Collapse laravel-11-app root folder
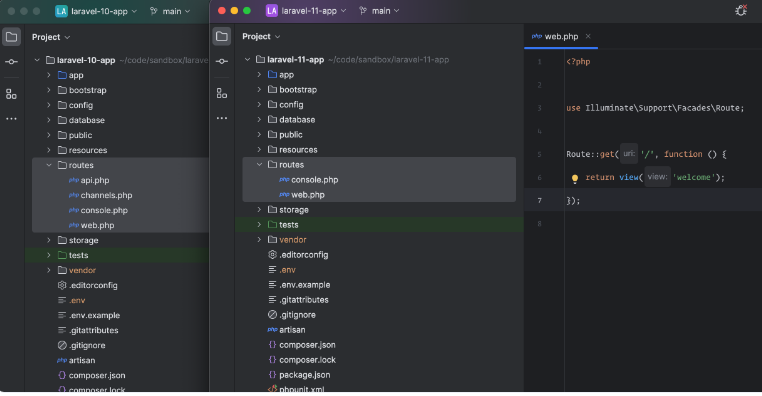 pos(247,60)
